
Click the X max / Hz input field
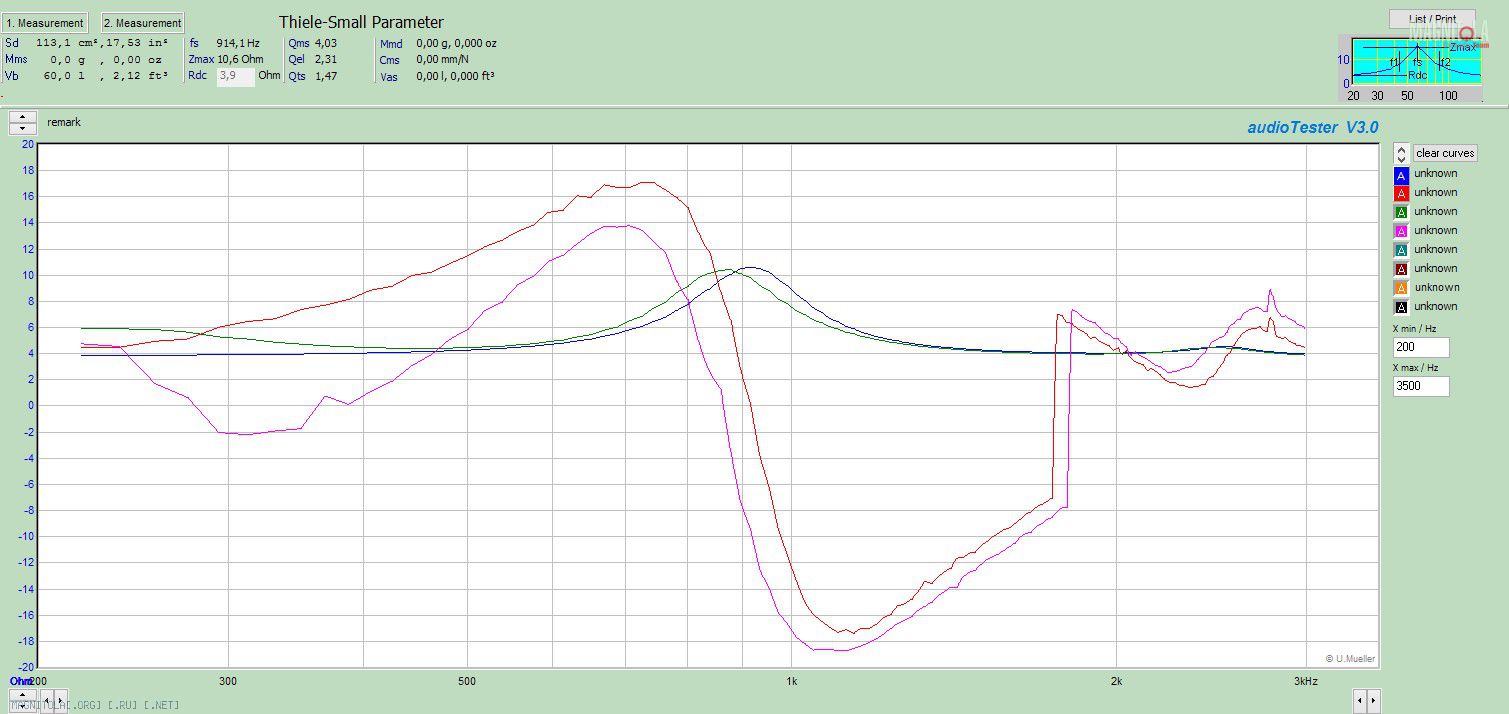pyautogui.click(x=1421, y=386)
